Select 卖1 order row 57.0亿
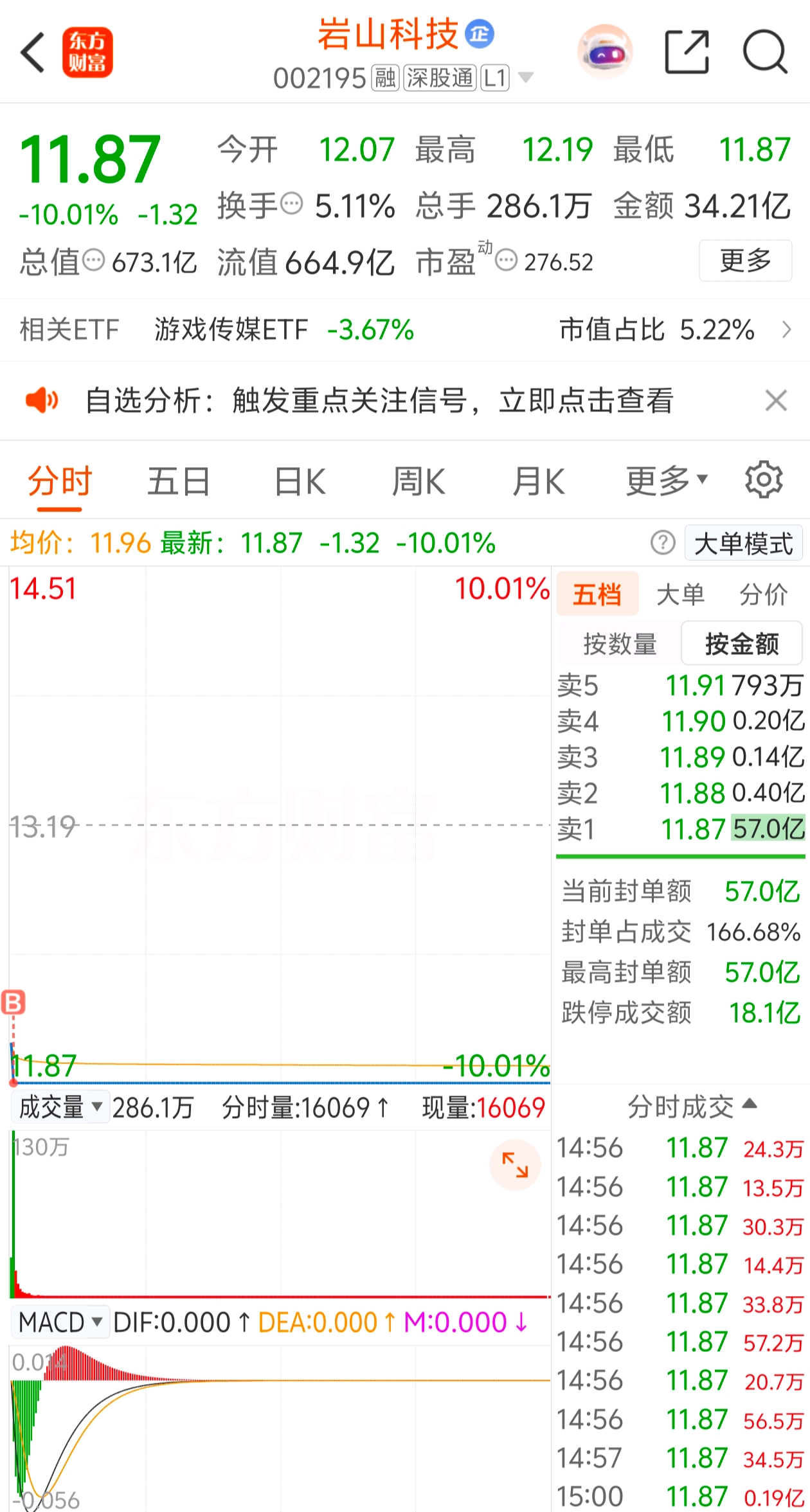 pos(681,829)
